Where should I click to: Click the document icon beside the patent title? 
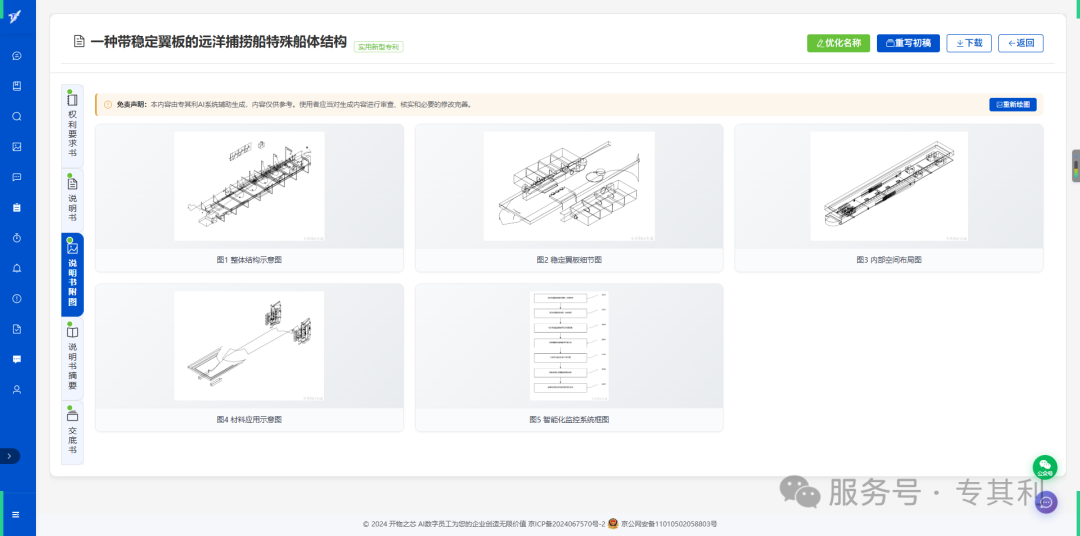[x=79, y=41]
